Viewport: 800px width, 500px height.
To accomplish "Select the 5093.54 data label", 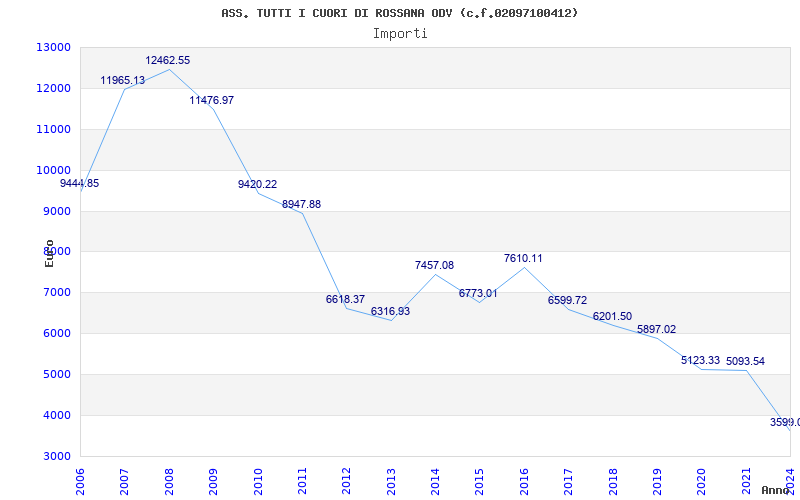I will tap(745, 361).
